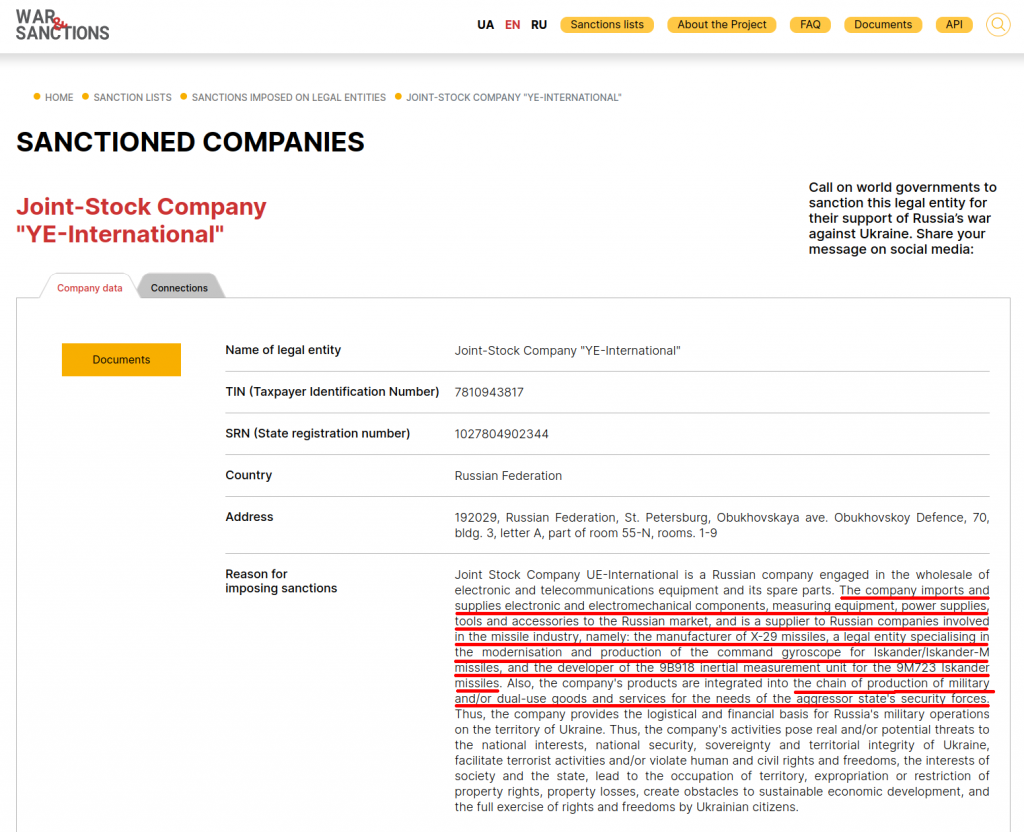Switch language to RU
This screenshot has height=832, width=1024.
tap(539, 25)
